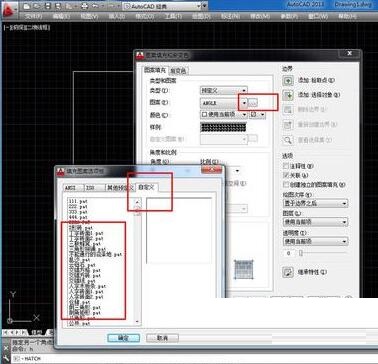This screenshot has width=378, height=364.
Task: Open the AutoCAD 经典 workspace dropdown
Action: (162, 6)
